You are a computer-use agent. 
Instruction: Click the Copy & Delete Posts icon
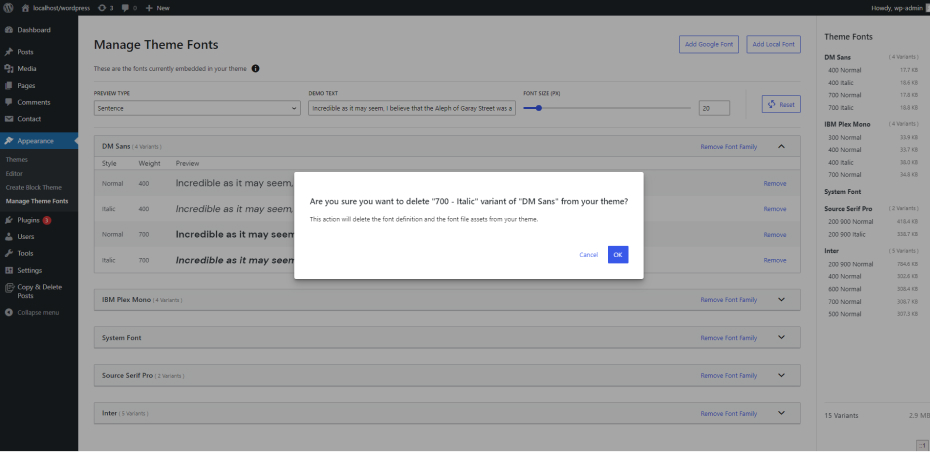[x=9, y=287]
